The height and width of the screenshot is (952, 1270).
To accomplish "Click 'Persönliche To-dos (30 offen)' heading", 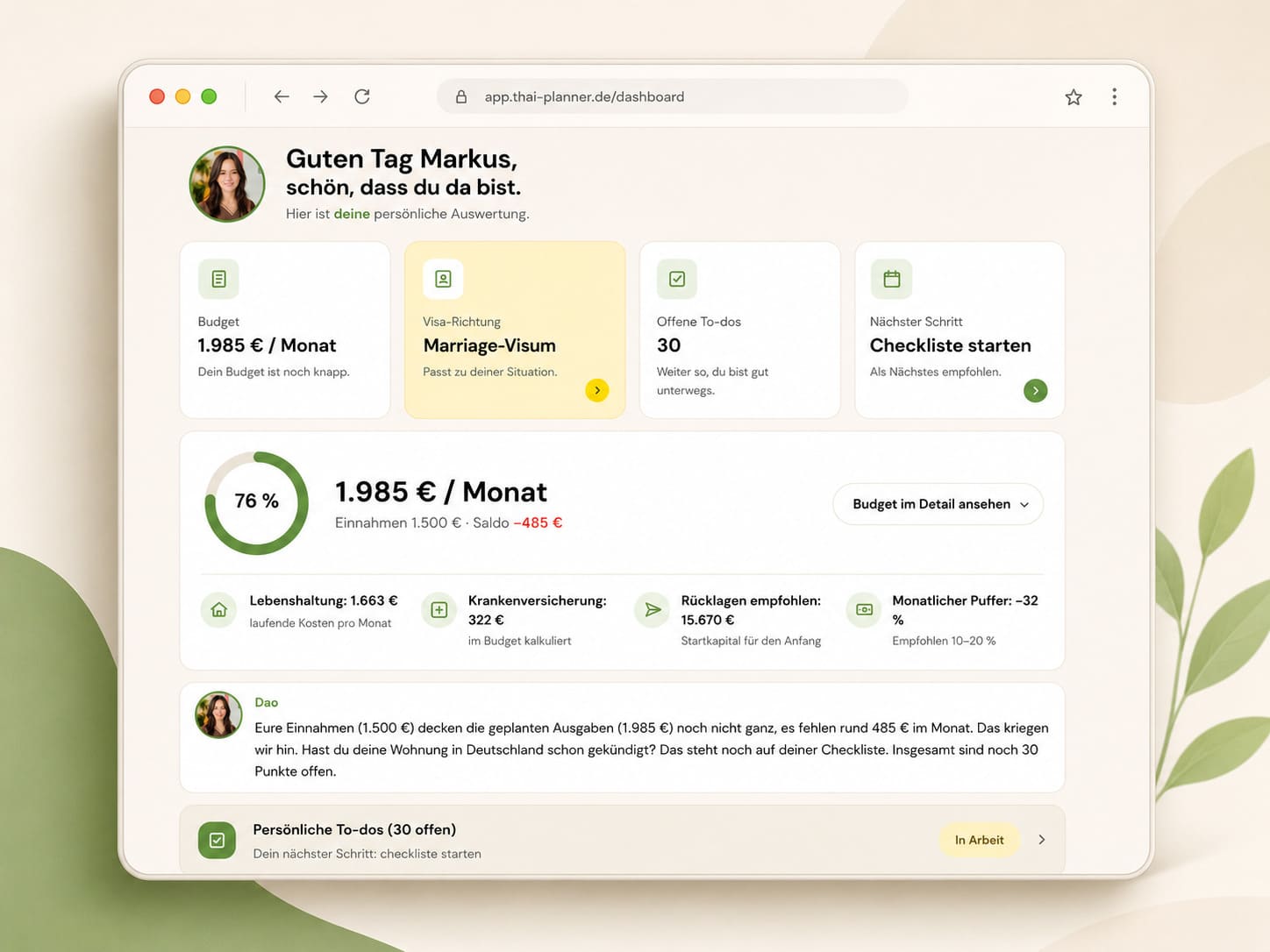I will click(x=354, y=829).
